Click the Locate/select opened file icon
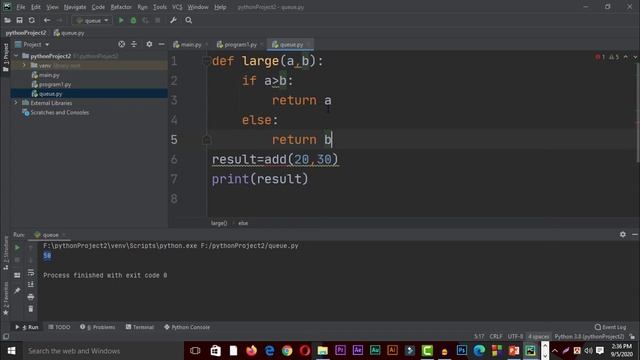 pos(122,44)
